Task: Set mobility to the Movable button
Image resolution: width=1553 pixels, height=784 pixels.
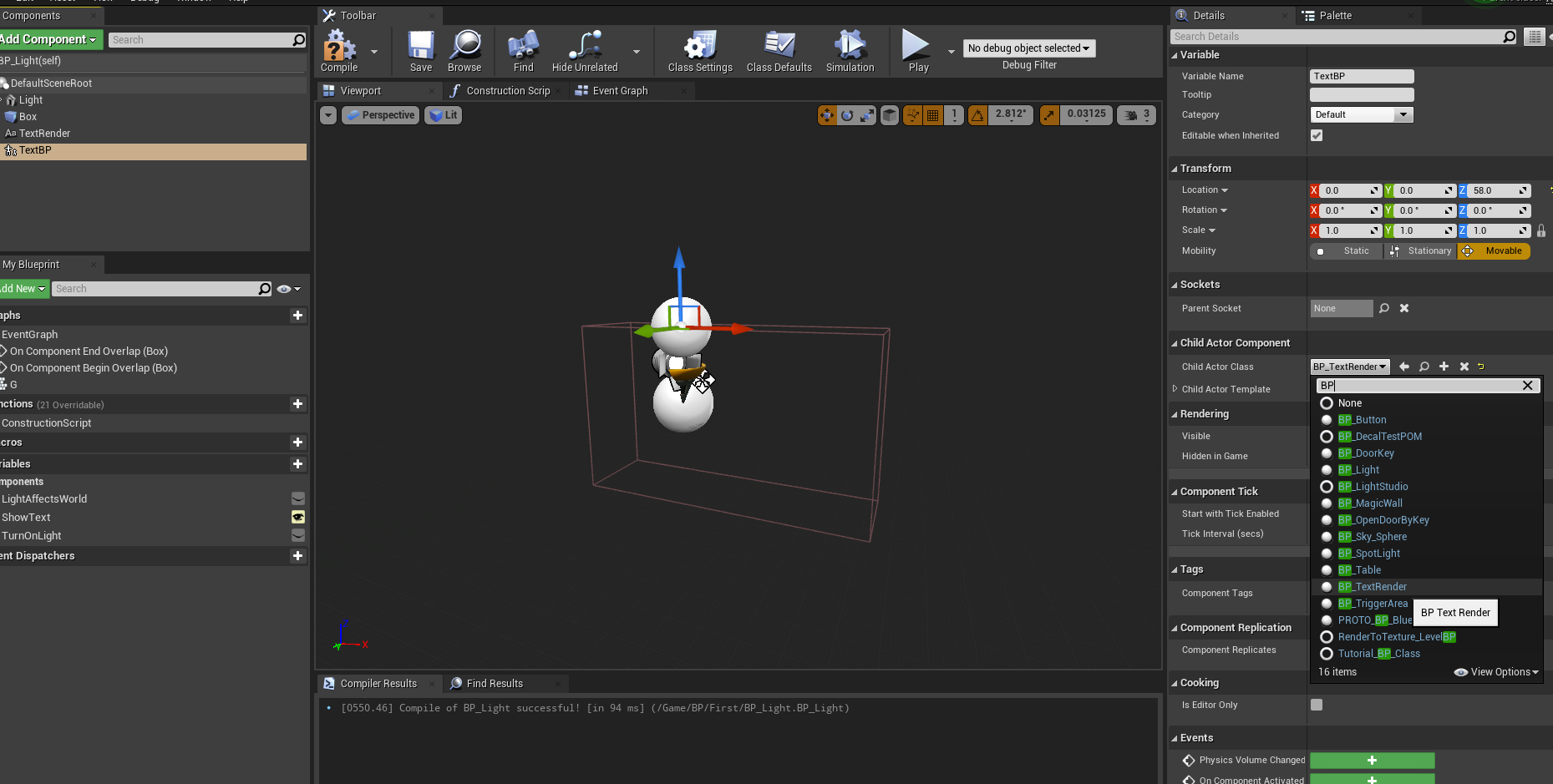Action: [x=1494, y=250]
